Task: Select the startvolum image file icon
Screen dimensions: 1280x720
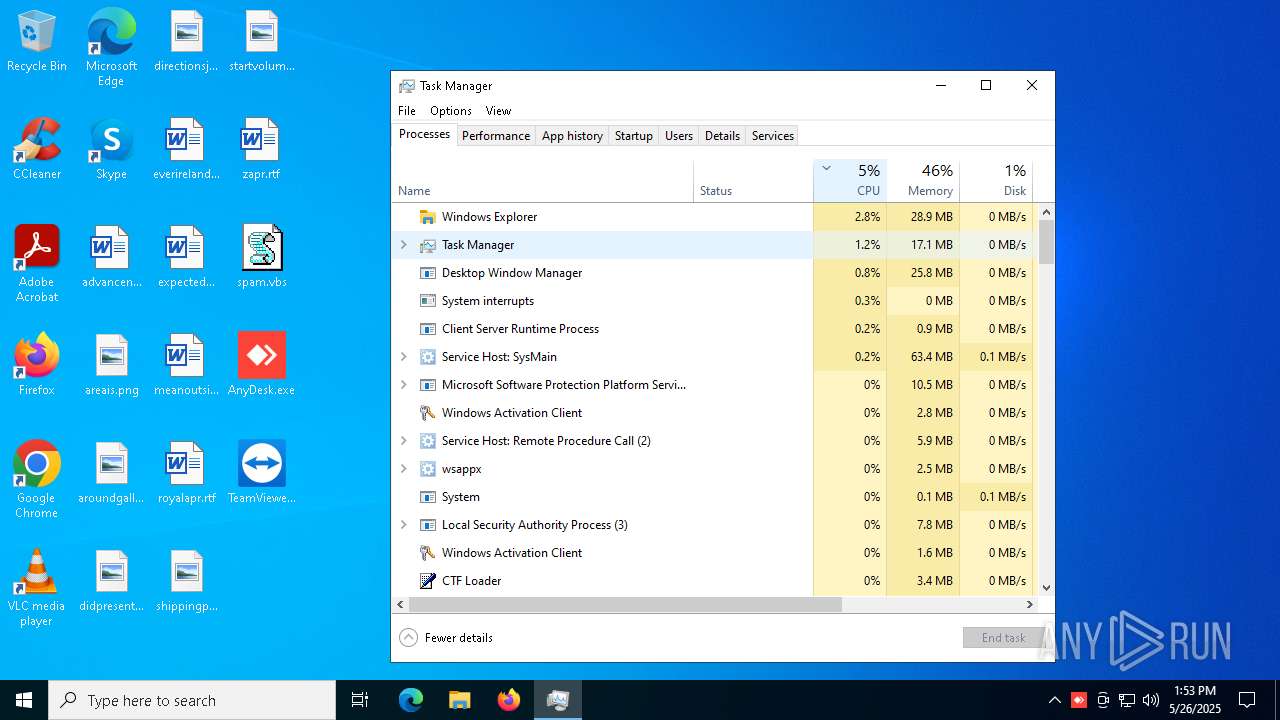Action: 262,42
